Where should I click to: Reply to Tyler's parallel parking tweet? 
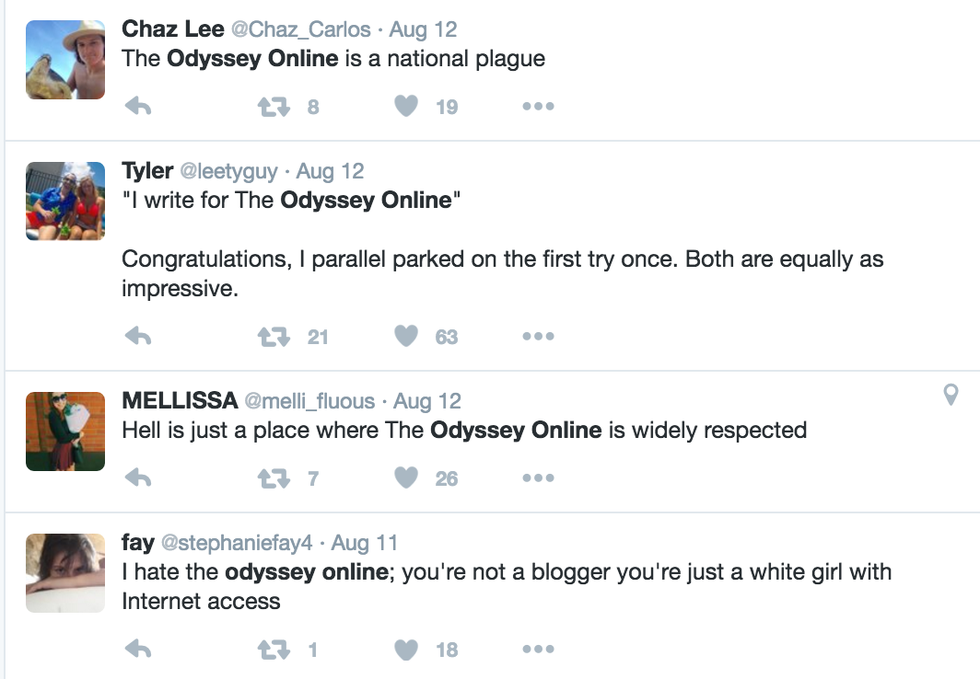point(138,336)
